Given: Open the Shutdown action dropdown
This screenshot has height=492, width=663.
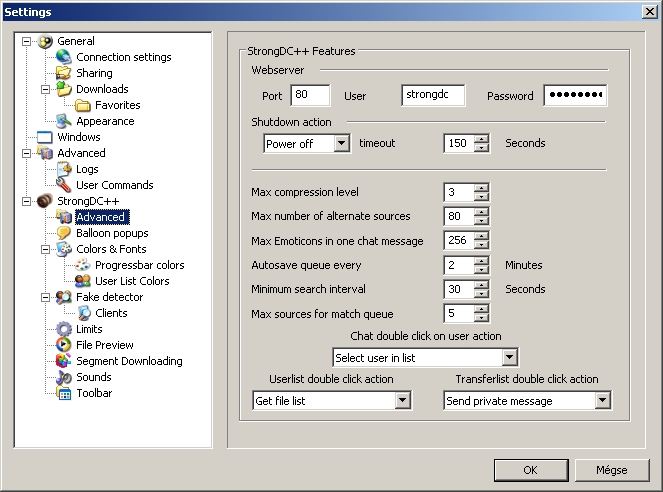Looking at the screenshot, I should pos(341,143).
